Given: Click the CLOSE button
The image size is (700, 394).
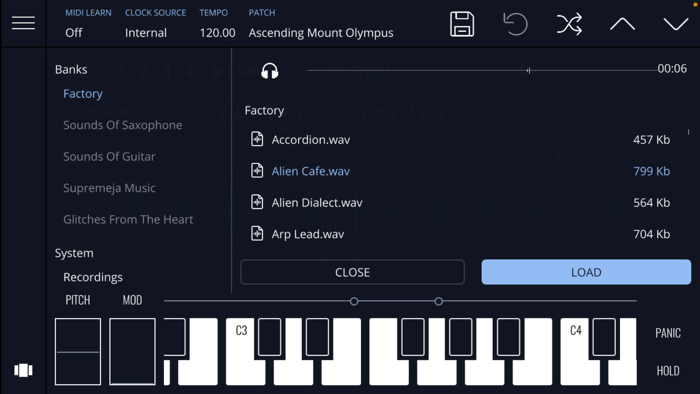Looking at the screenshot, I should (352, 272).
